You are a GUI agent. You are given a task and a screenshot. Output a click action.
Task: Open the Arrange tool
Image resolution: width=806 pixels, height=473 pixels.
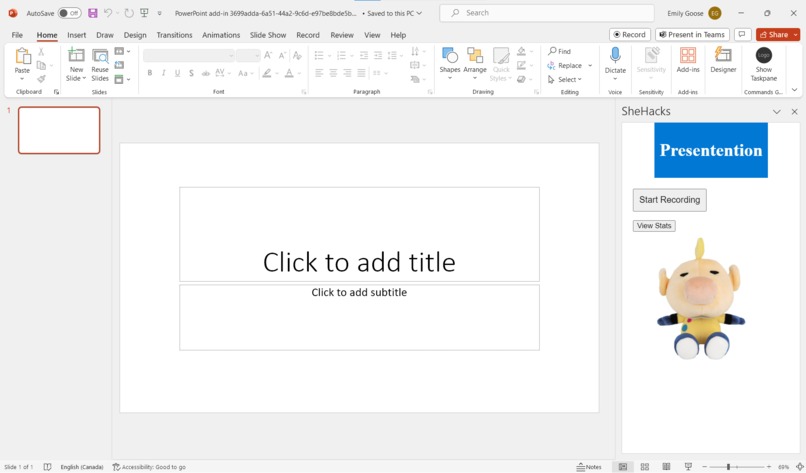[x=474, y=64]
